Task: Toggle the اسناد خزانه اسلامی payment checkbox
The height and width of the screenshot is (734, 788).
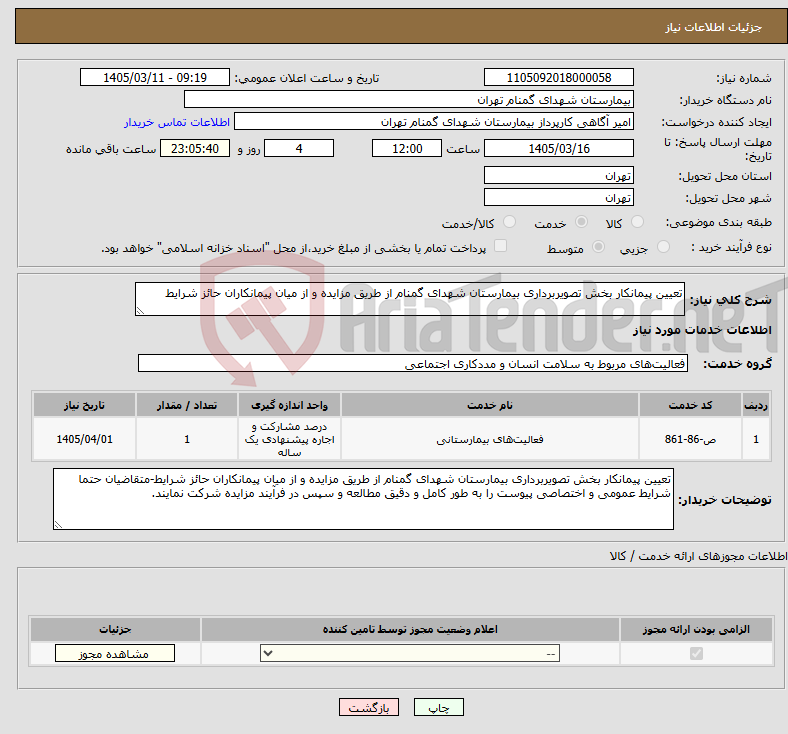Action: coord(500,246)
